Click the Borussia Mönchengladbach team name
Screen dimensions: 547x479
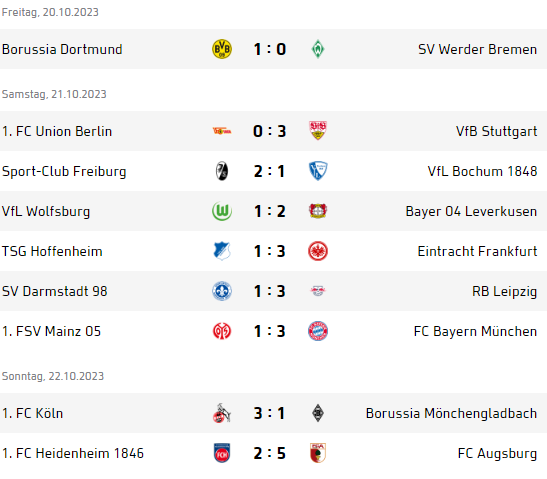click(x=451, y=413)
